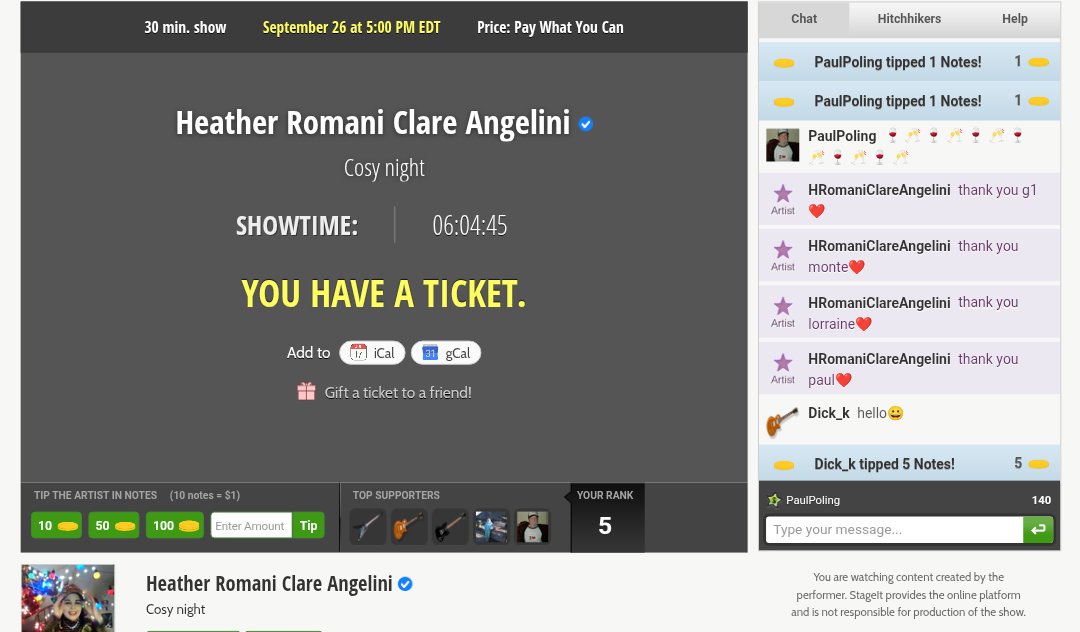Click Dick_k username in chat
This screenshot has width=1080, height=632.
829,413
